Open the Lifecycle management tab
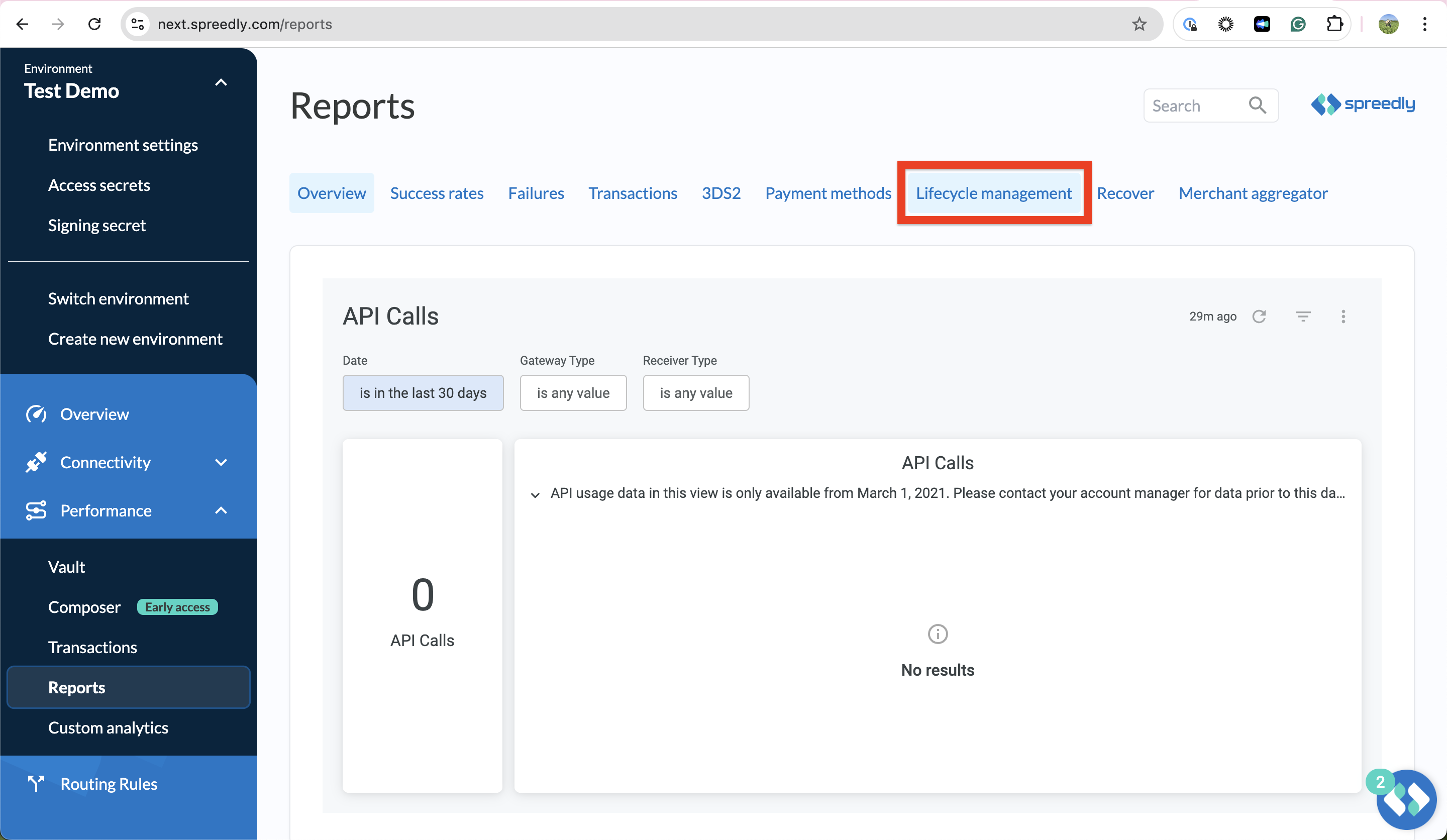1447x840 pixels. 993,193
